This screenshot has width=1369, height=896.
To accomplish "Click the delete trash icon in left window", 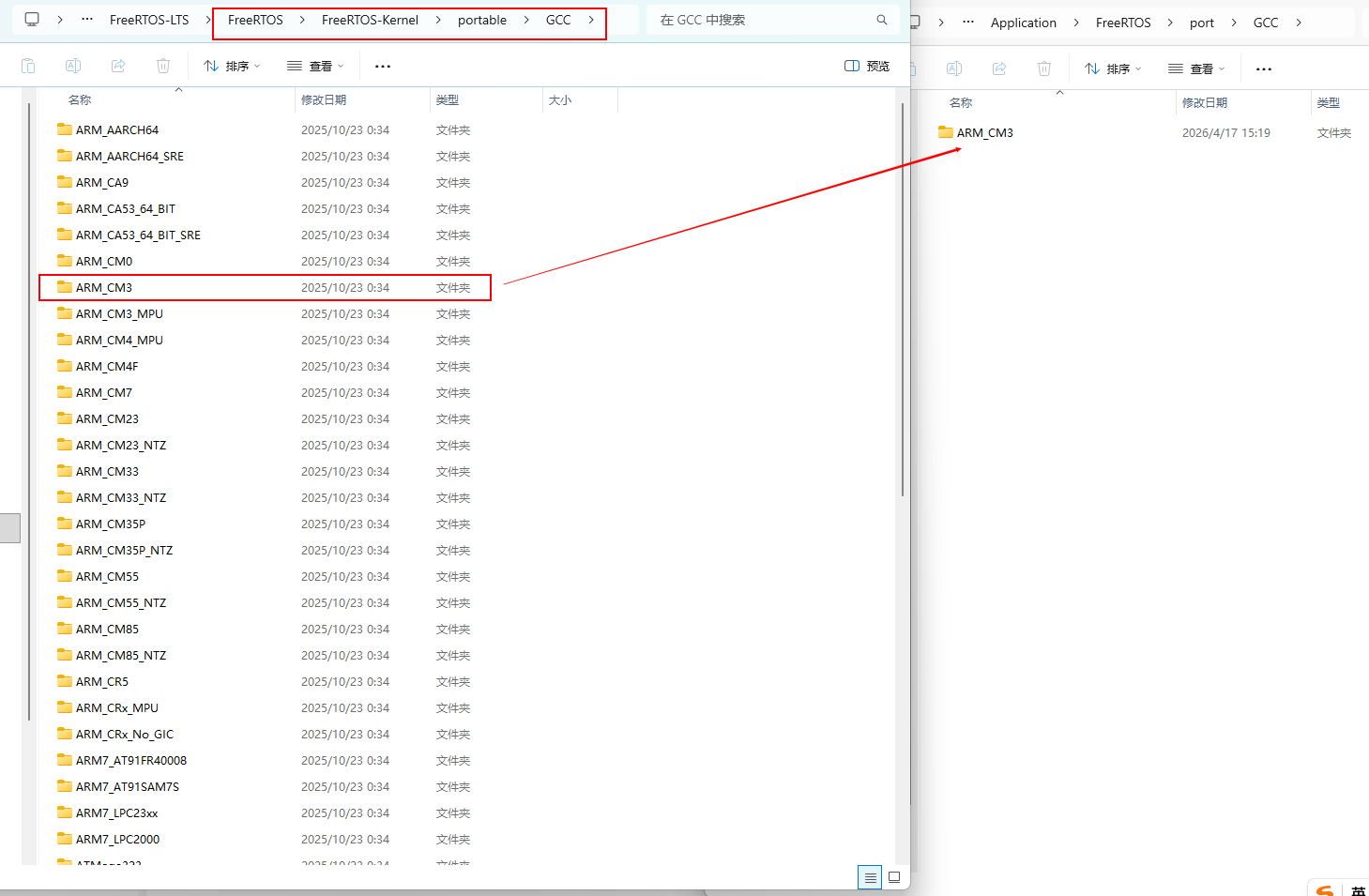I will (163, 66).
